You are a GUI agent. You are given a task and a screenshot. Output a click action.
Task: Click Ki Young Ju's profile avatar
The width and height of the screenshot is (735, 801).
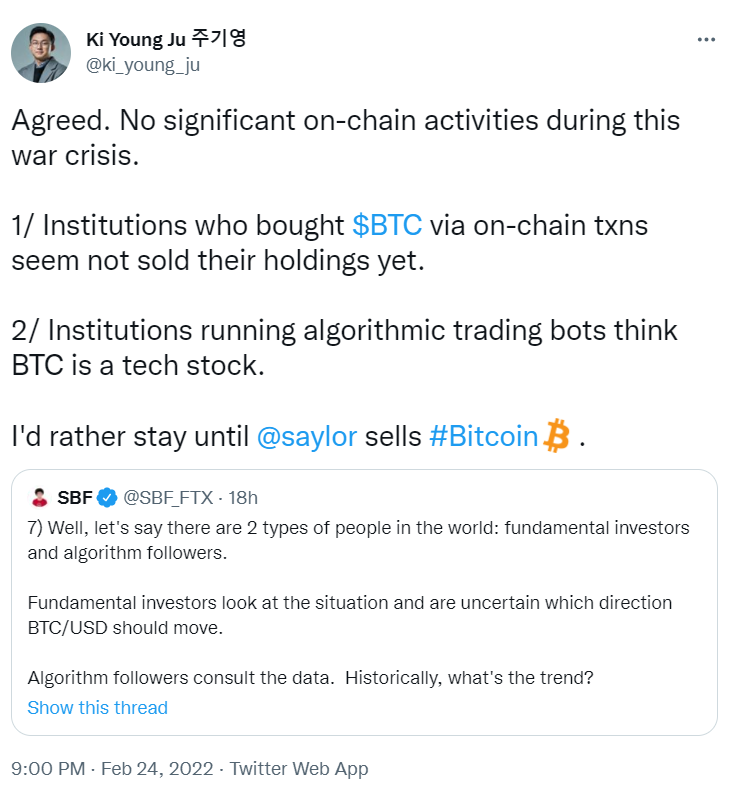(41, 53)
